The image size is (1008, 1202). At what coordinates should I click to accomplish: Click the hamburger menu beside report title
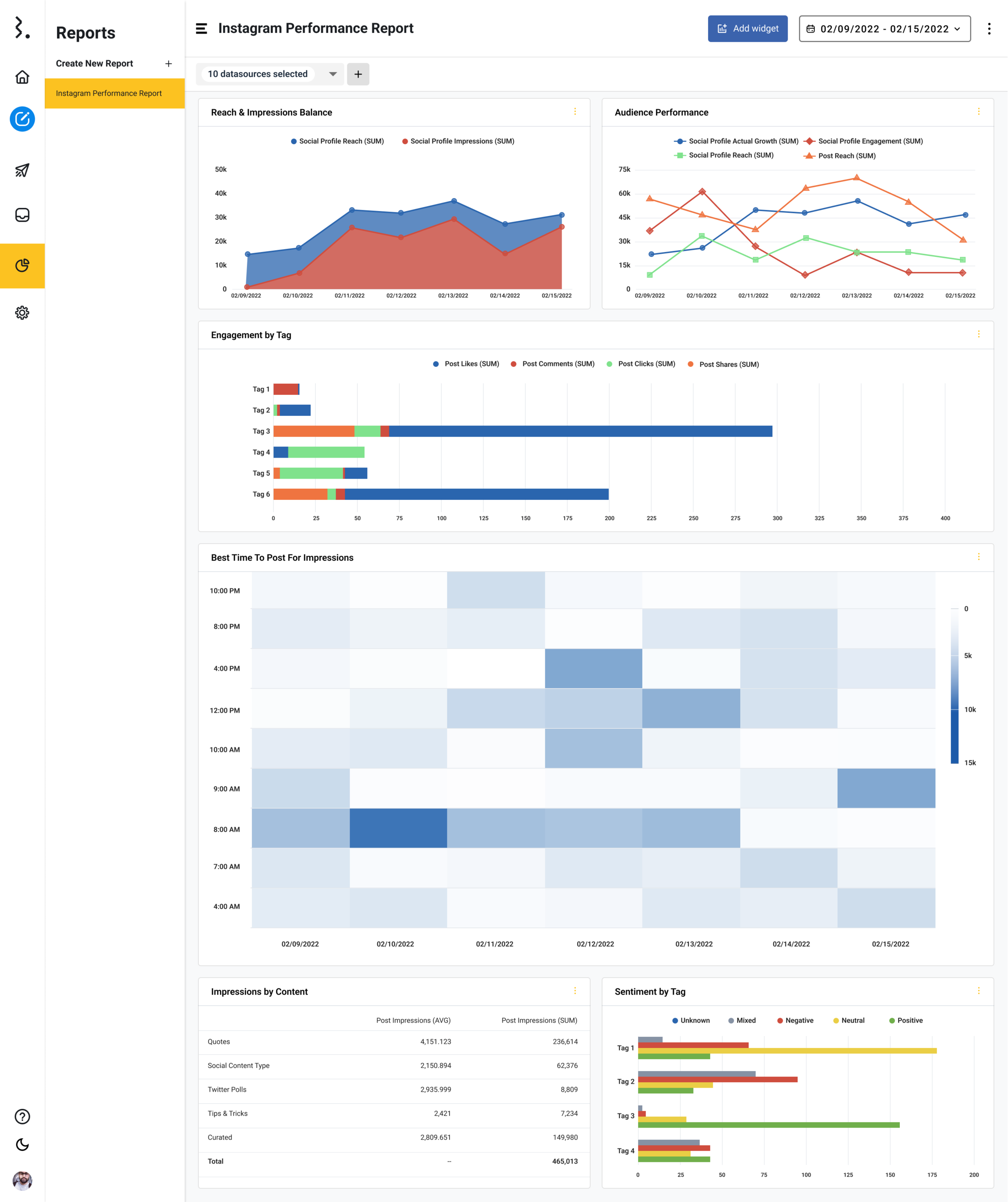click(201, 28)
